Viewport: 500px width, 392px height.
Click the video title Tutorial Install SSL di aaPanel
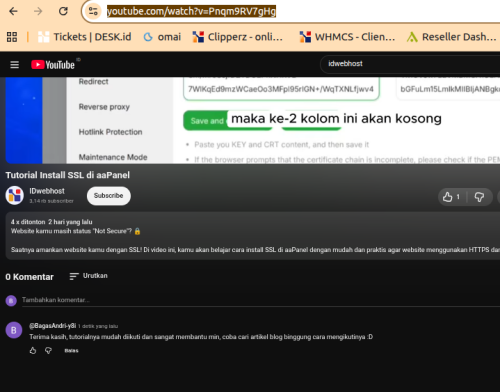click(x=68, y=175)
